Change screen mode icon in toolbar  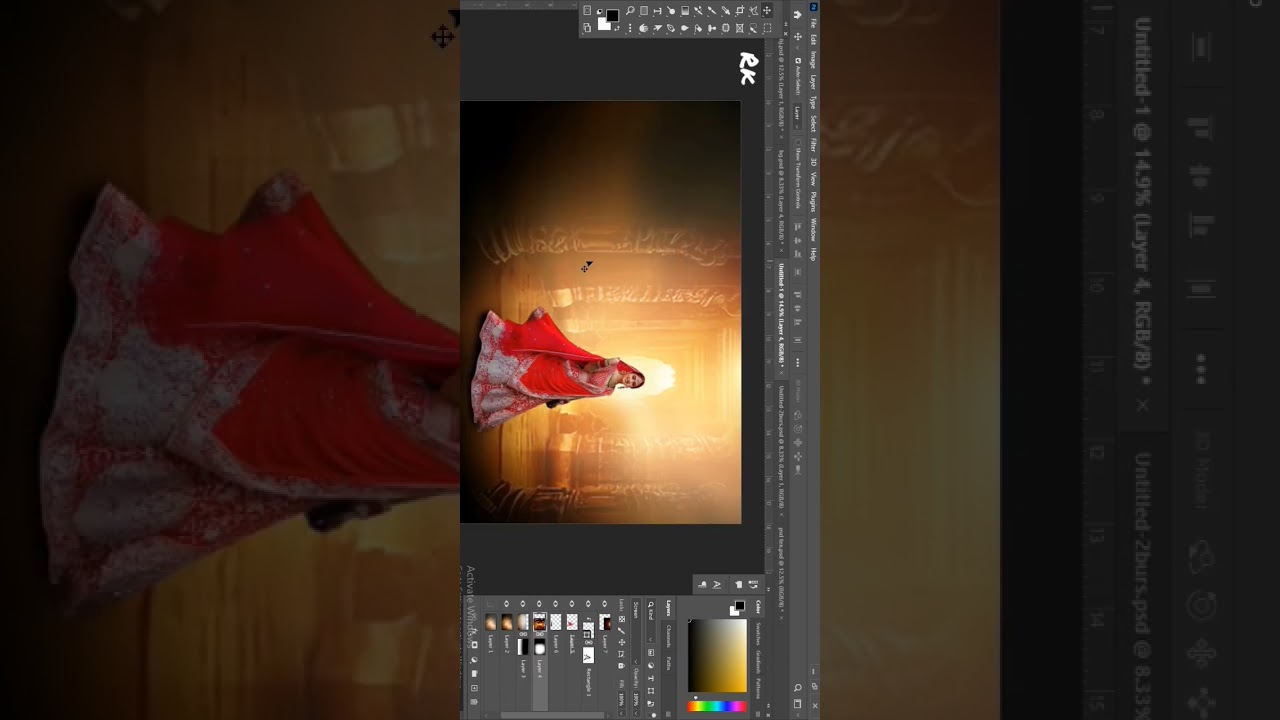587,28
